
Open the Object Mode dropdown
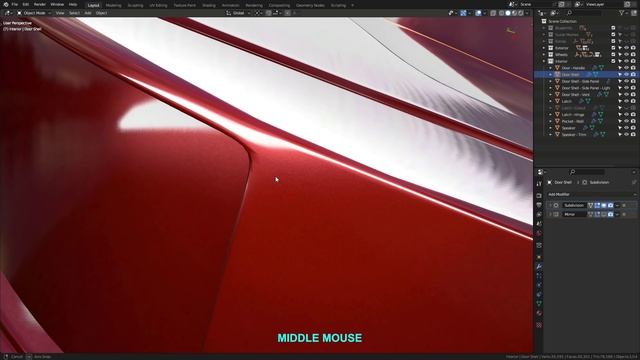pos(34,13)
